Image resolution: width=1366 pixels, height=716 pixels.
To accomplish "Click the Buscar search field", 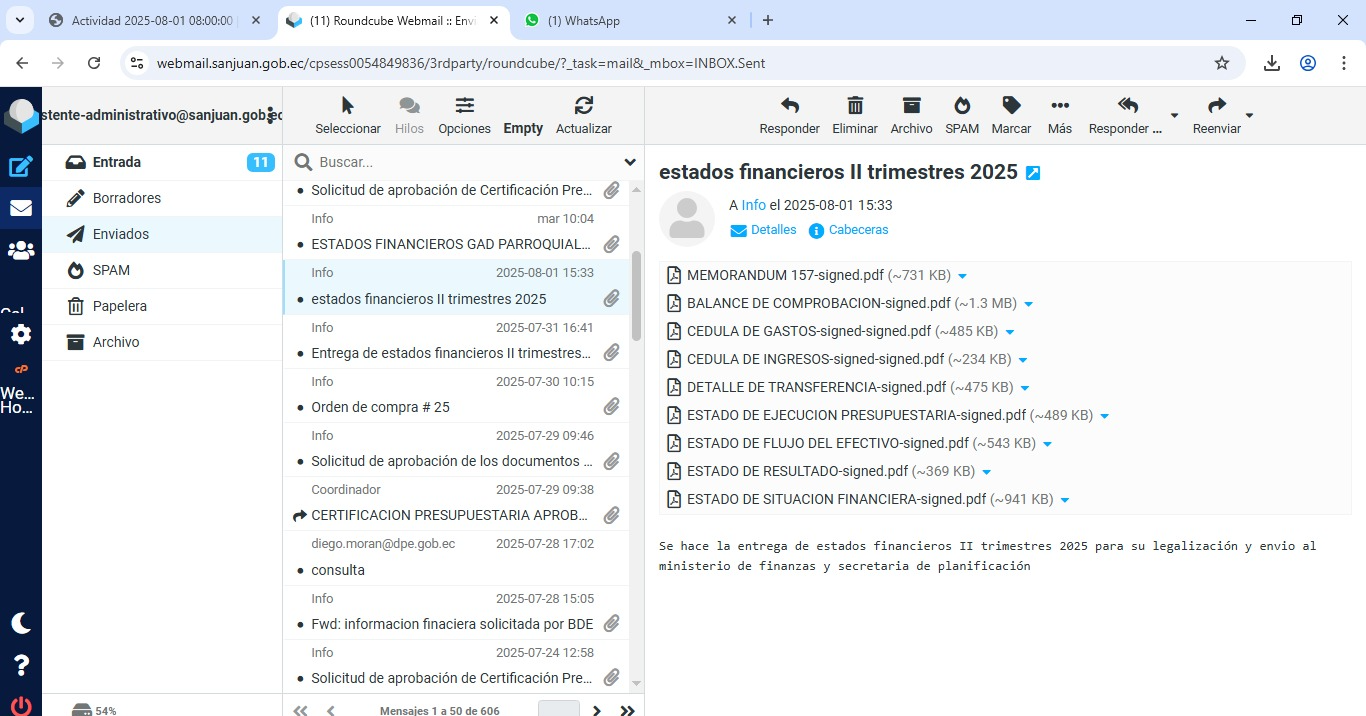I will point(465,162).
